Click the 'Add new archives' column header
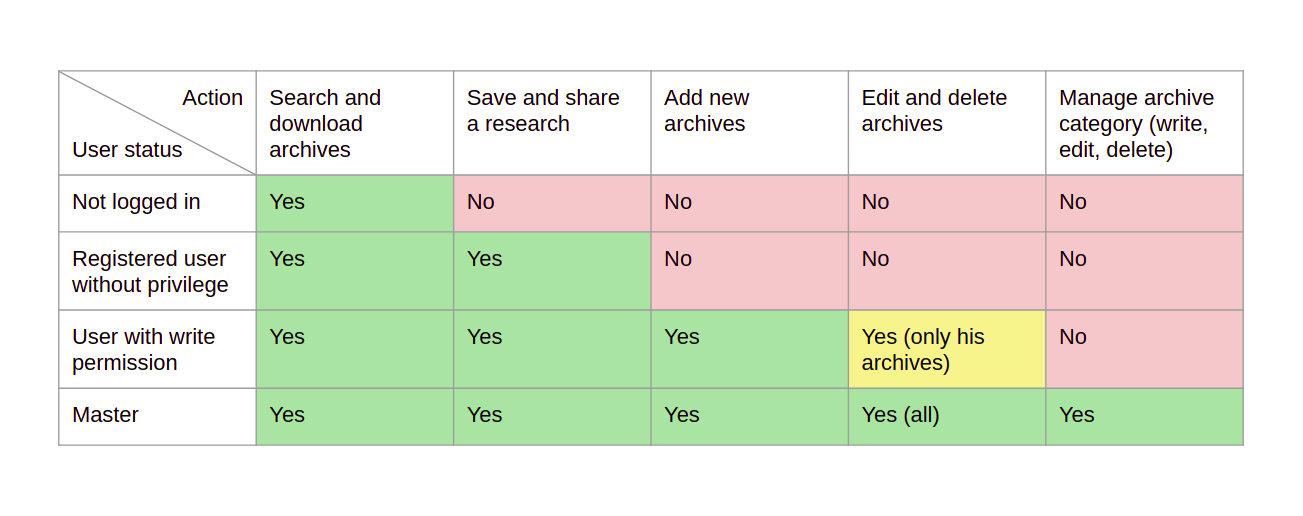 click(750, 123)
